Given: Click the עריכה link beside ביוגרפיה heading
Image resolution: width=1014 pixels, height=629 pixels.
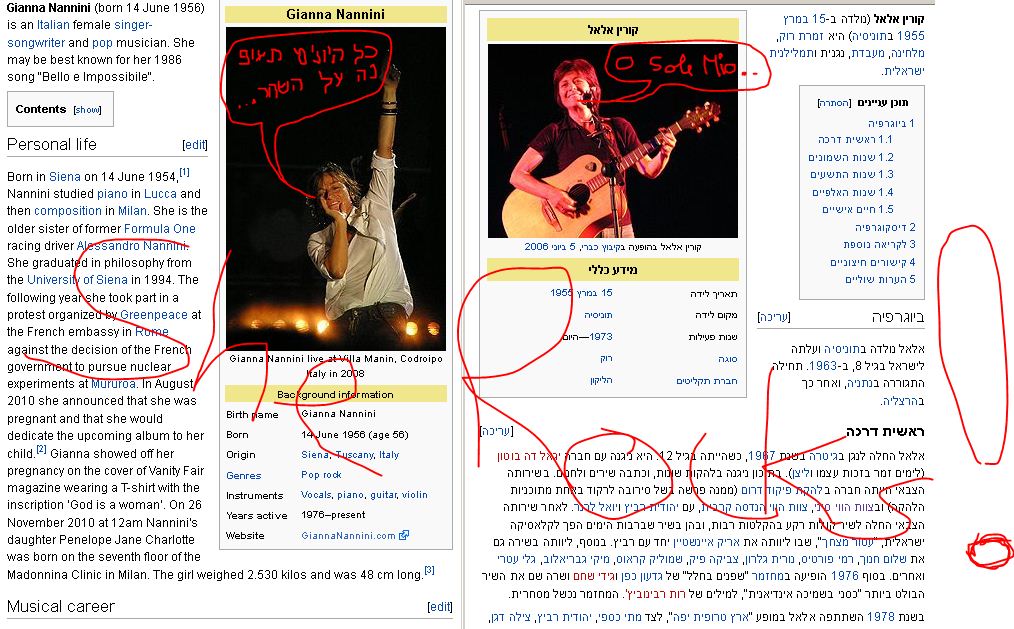Looking at the screenshot, I should [774, 317].
